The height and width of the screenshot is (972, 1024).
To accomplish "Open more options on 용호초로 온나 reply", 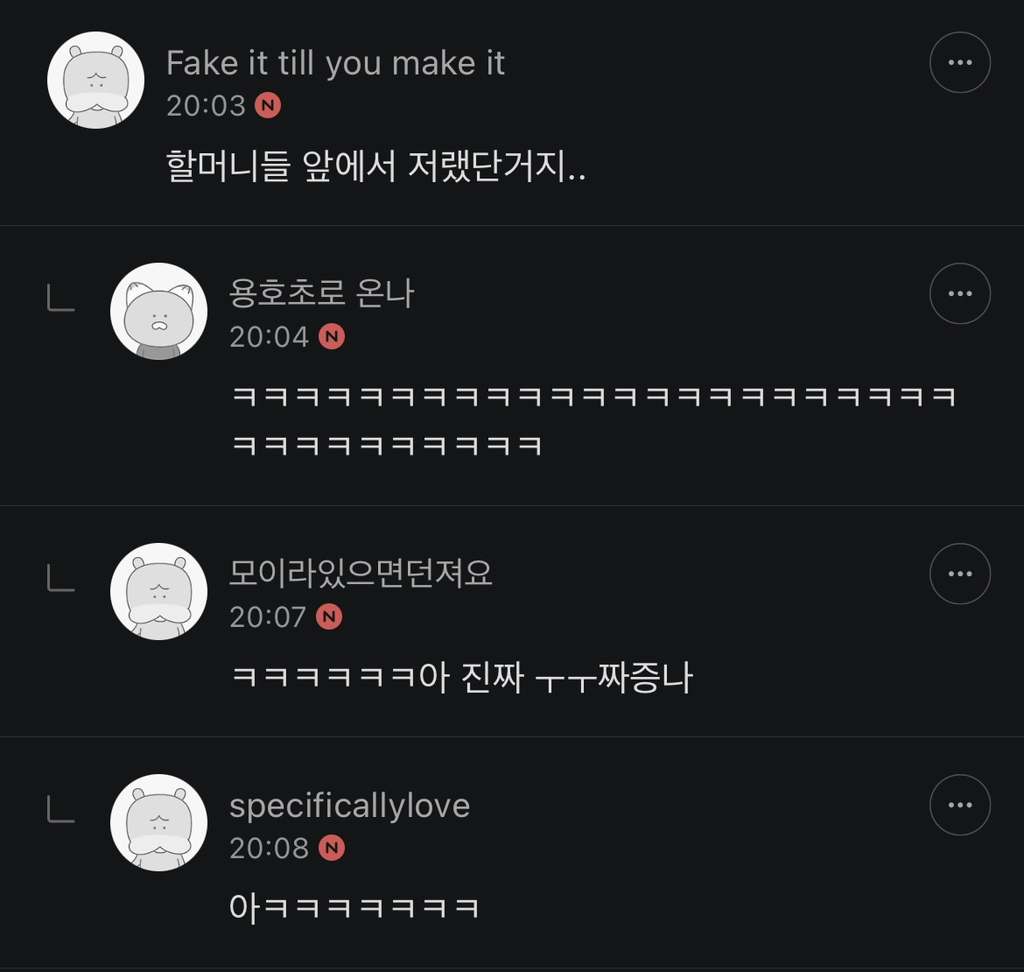I will [959, 293].
